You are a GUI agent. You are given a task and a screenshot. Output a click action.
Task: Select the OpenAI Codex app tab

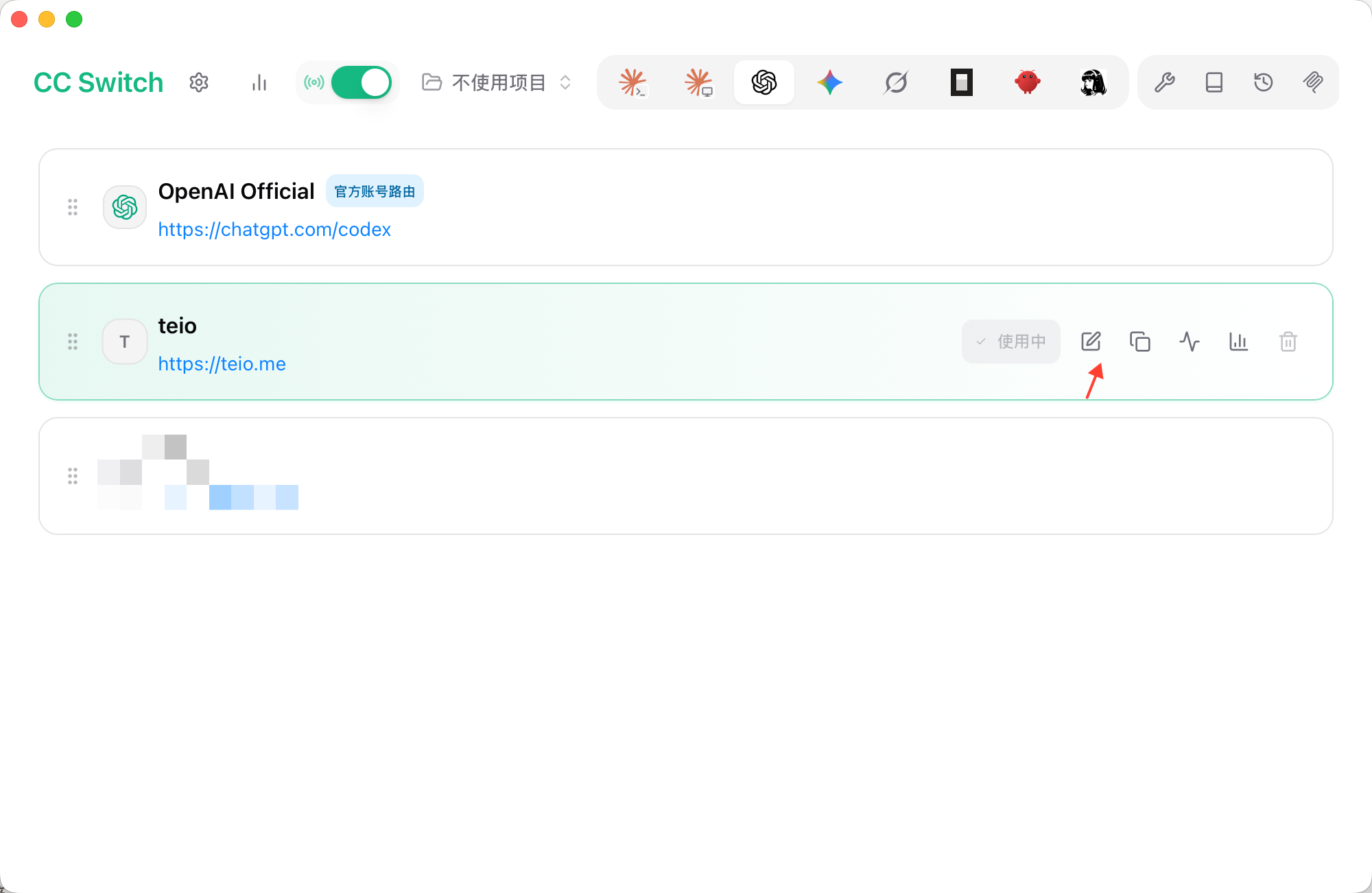[x=764, y=82]
